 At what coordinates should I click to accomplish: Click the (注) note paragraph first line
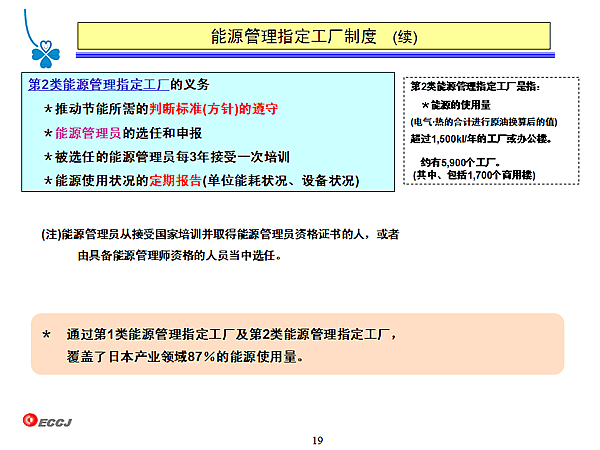click(x=220, y=234)
